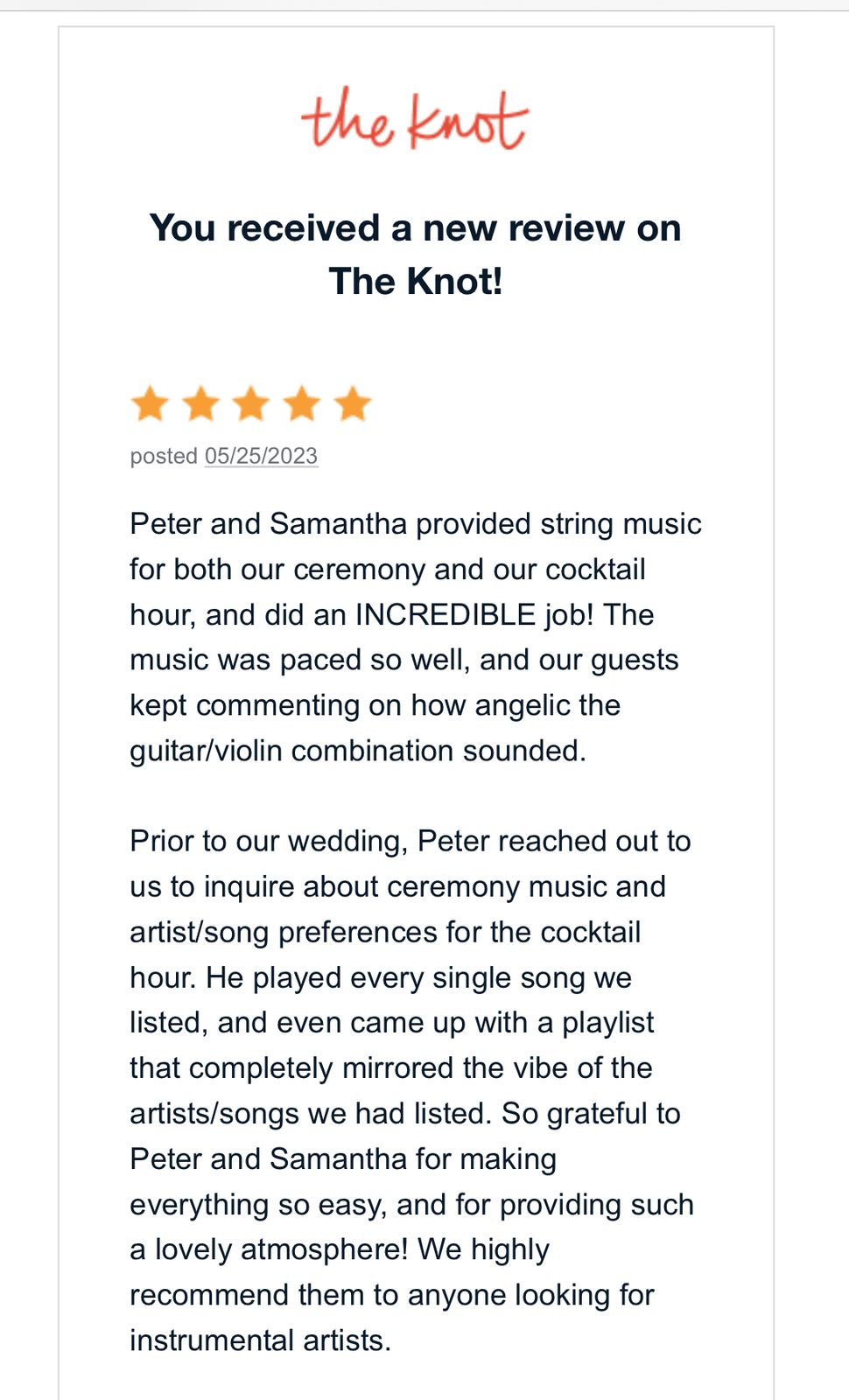Image resolution: width=849 pixels, height=1400 pixels.
Task: Click the 'everything so easy' line
Action: click(411, 1204)
